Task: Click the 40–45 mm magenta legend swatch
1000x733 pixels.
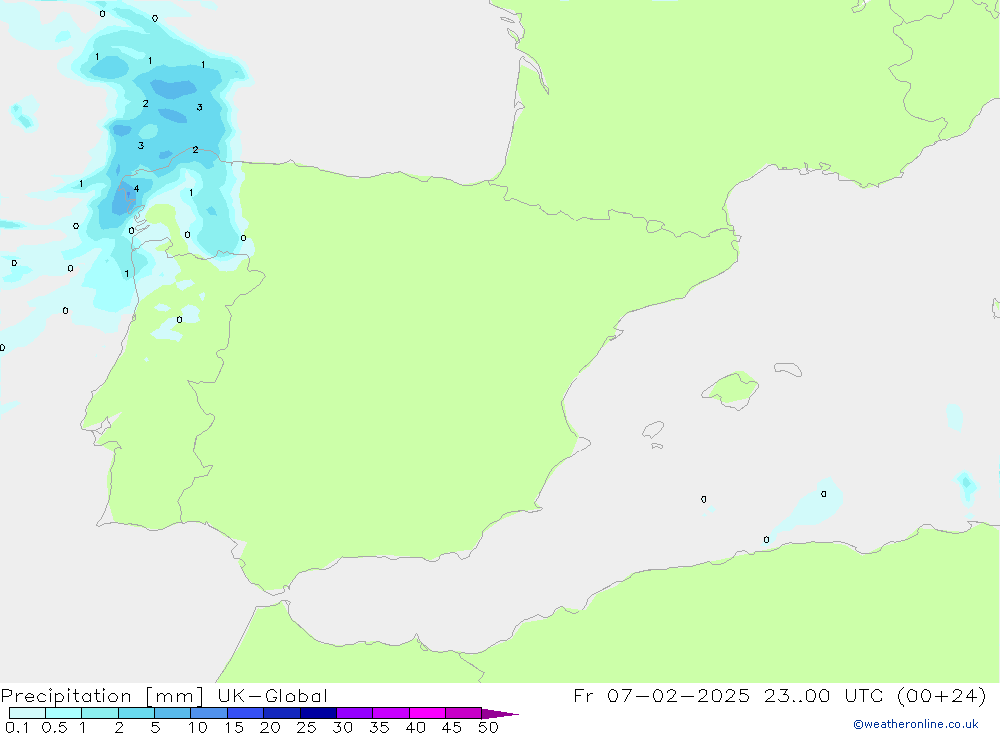Action: pos(427,713)
